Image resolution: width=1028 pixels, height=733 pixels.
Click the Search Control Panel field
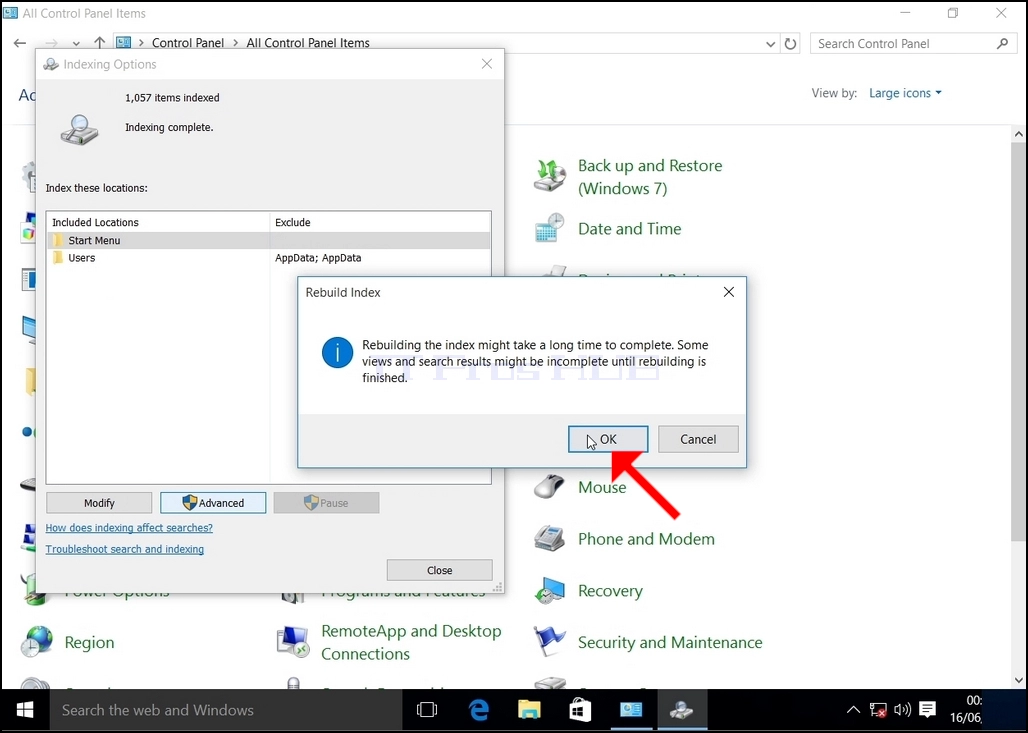click(x=913, y=44)
